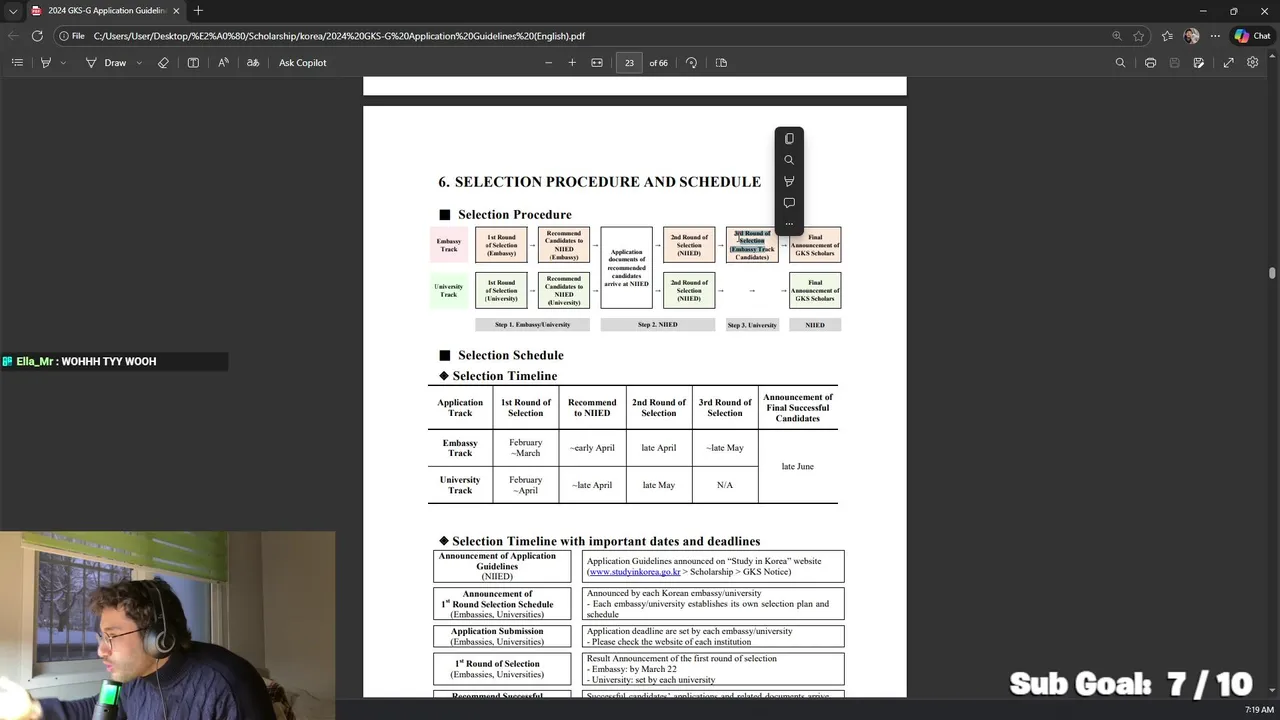Open a new browser tab
The height and width of the screenshot is (720, 1280).
click(x=198, y=11)
